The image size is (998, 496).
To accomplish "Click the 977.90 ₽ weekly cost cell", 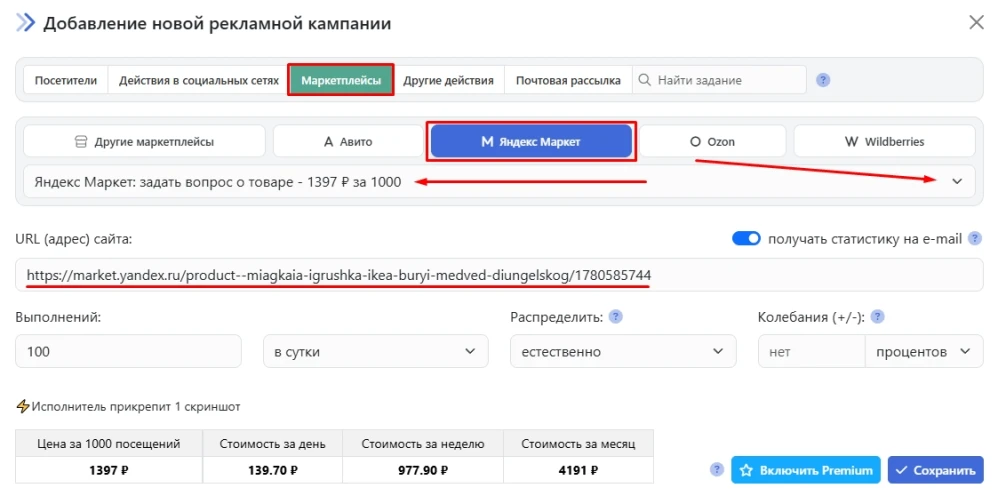I will [x=423, y=471].
